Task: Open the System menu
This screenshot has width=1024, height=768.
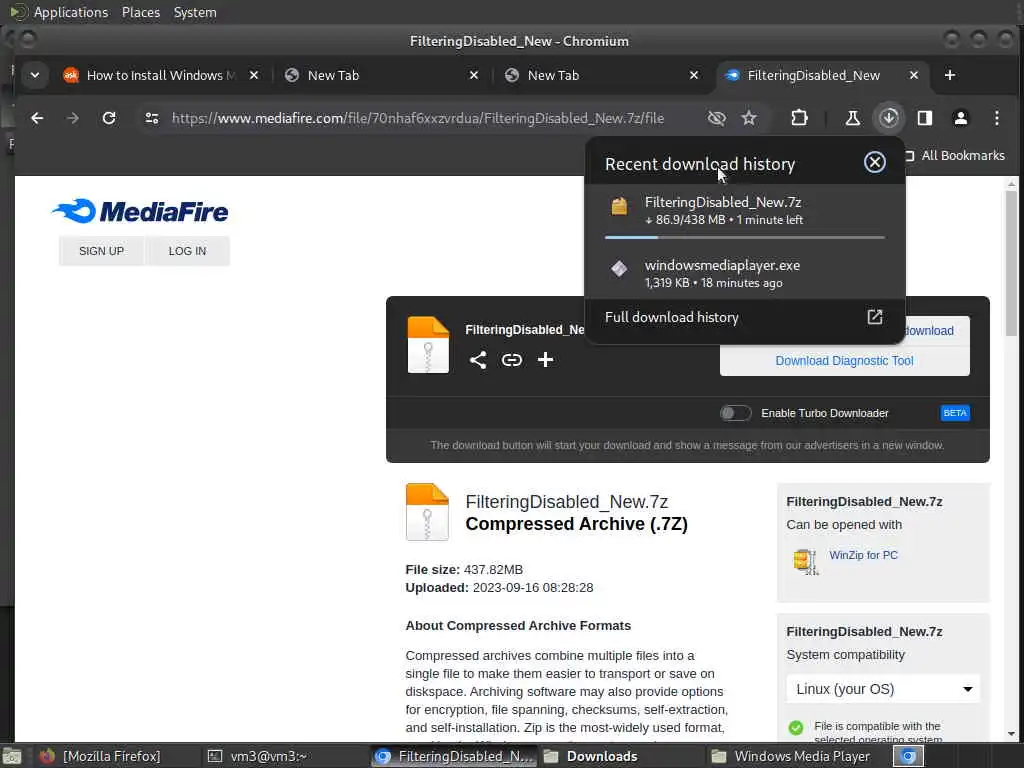Action: (x=195, y=12)
